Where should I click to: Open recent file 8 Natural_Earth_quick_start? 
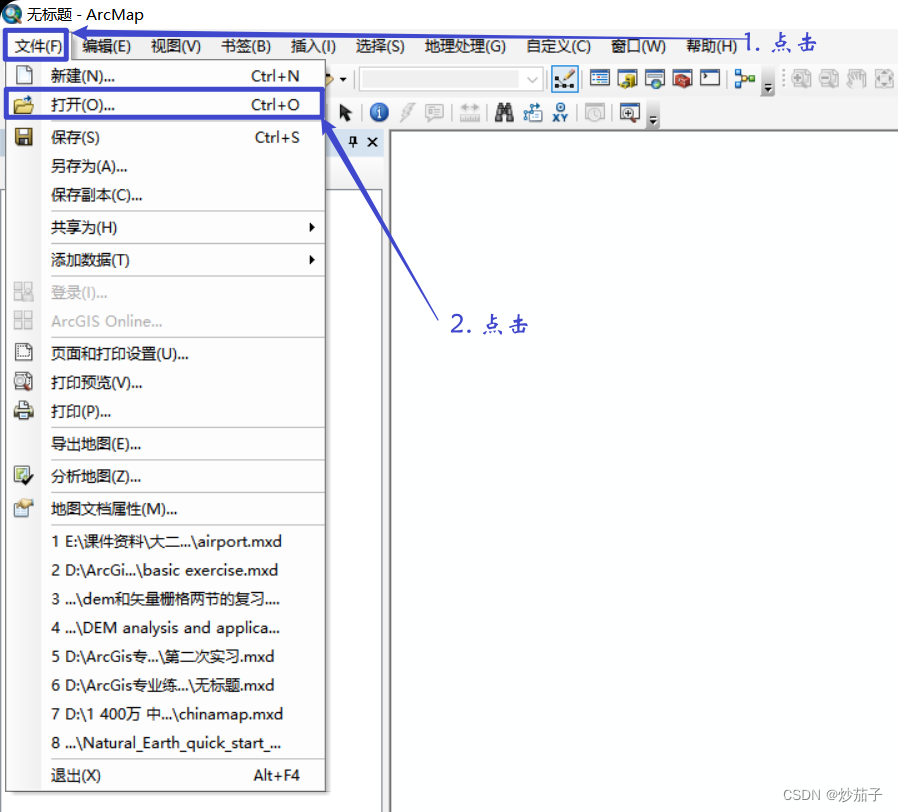click(165, 743)
